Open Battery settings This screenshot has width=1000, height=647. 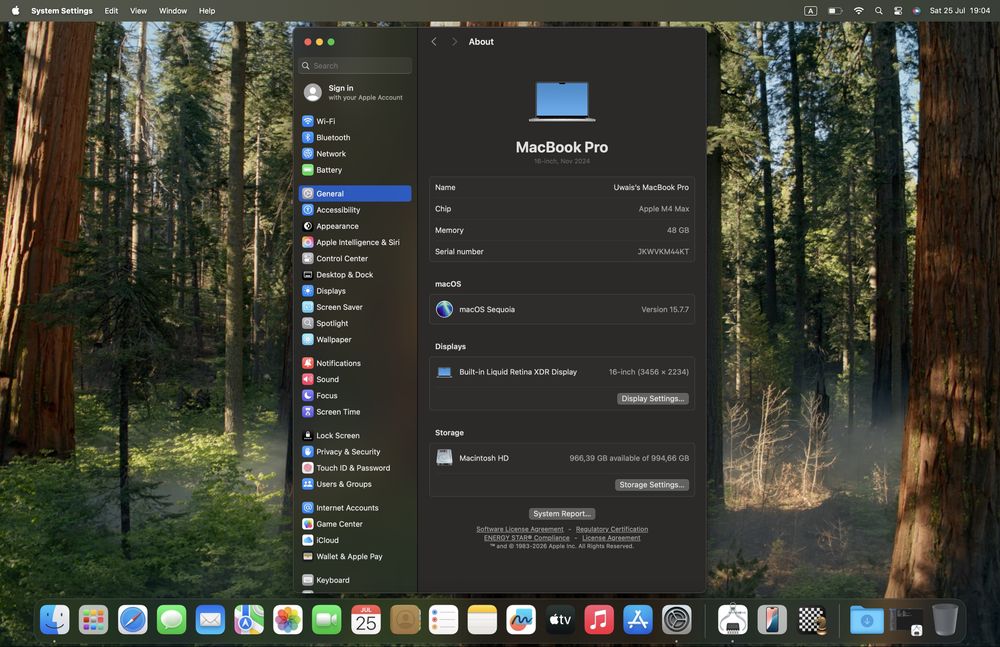tap(355, 170)
